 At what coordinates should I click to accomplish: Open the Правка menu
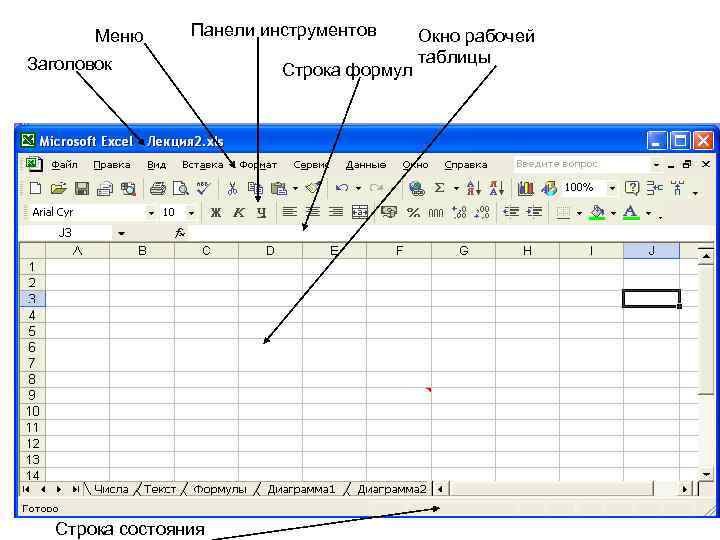click(112, 164)
